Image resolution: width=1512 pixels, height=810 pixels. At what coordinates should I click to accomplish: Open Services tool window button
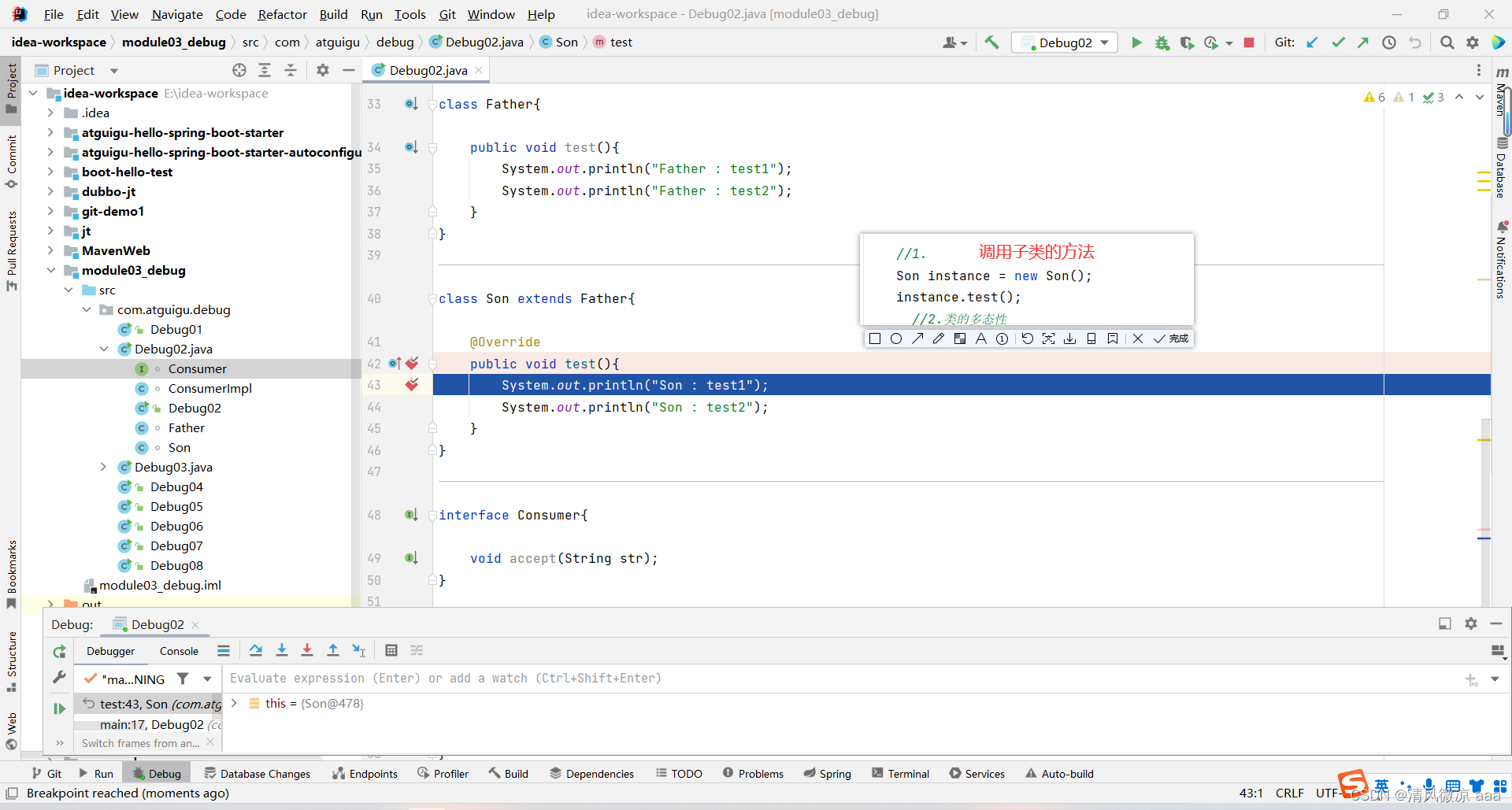click(976, 774)
